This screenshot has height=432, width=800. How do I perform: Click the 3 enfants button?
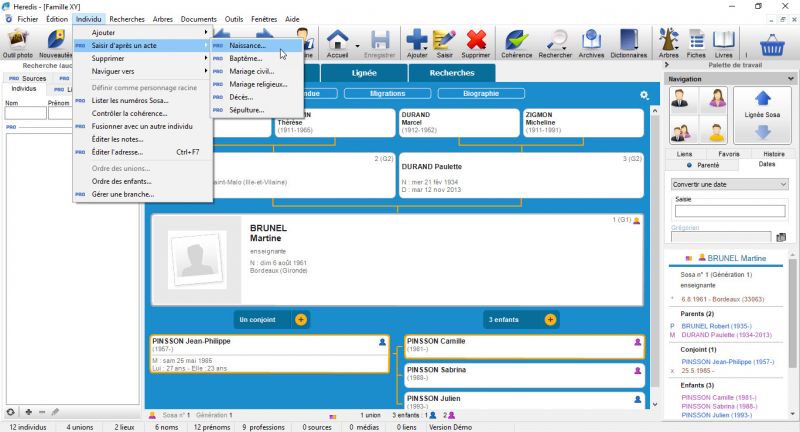point(511,320)
